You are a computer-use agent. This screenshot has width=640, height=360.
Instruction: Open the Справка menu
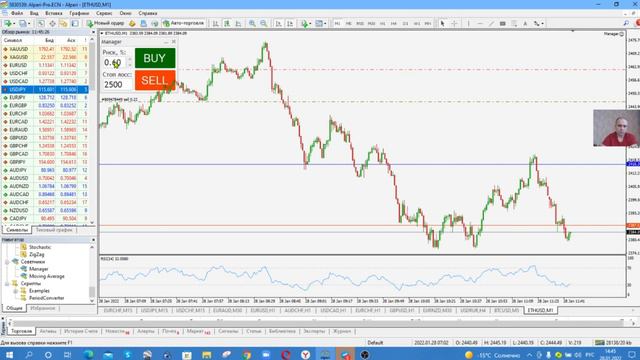[148, 13]
